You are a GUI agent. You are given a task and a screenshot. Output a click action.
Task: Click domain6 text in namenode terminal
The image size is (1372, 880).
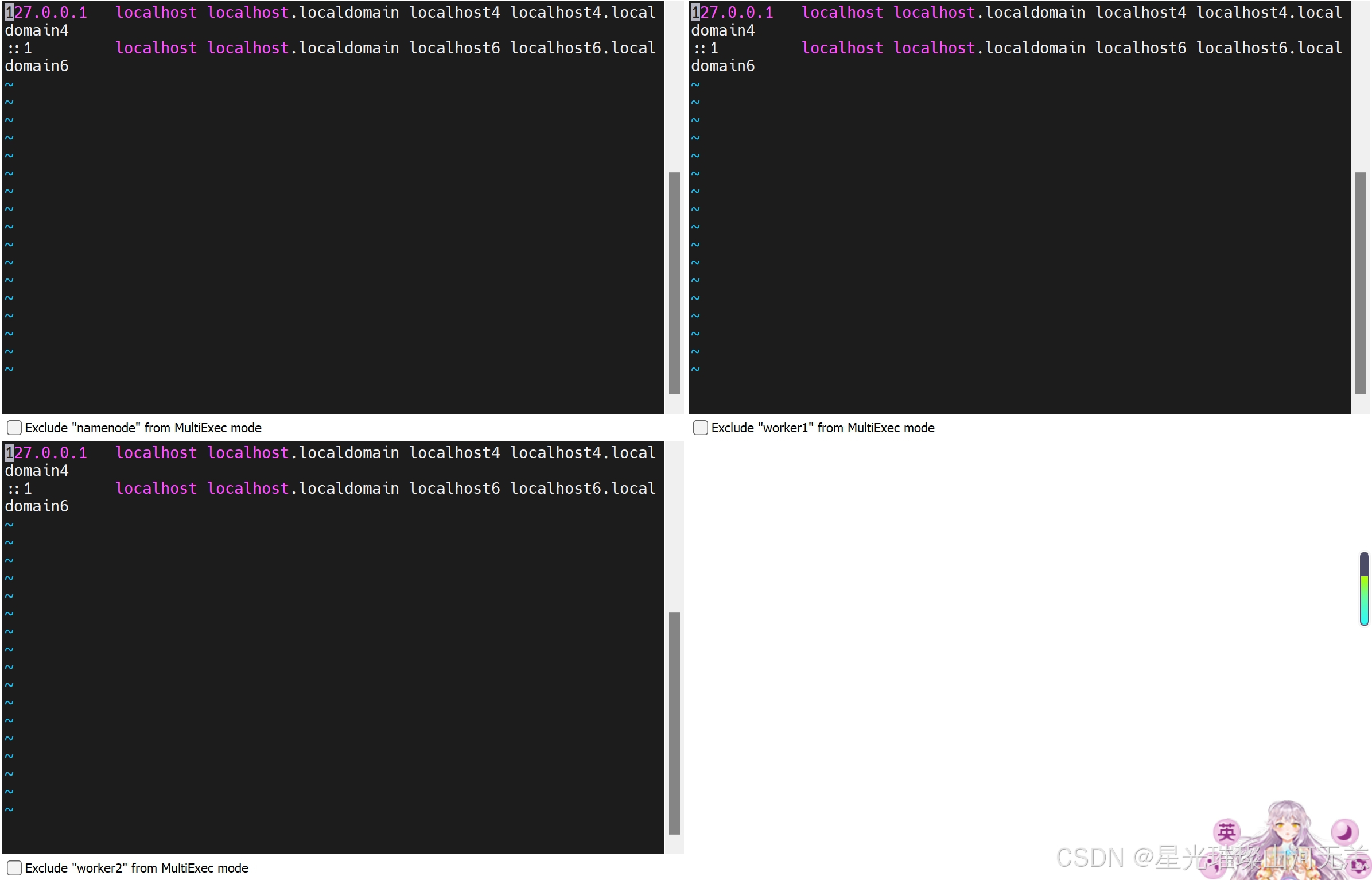pos(37,66)
